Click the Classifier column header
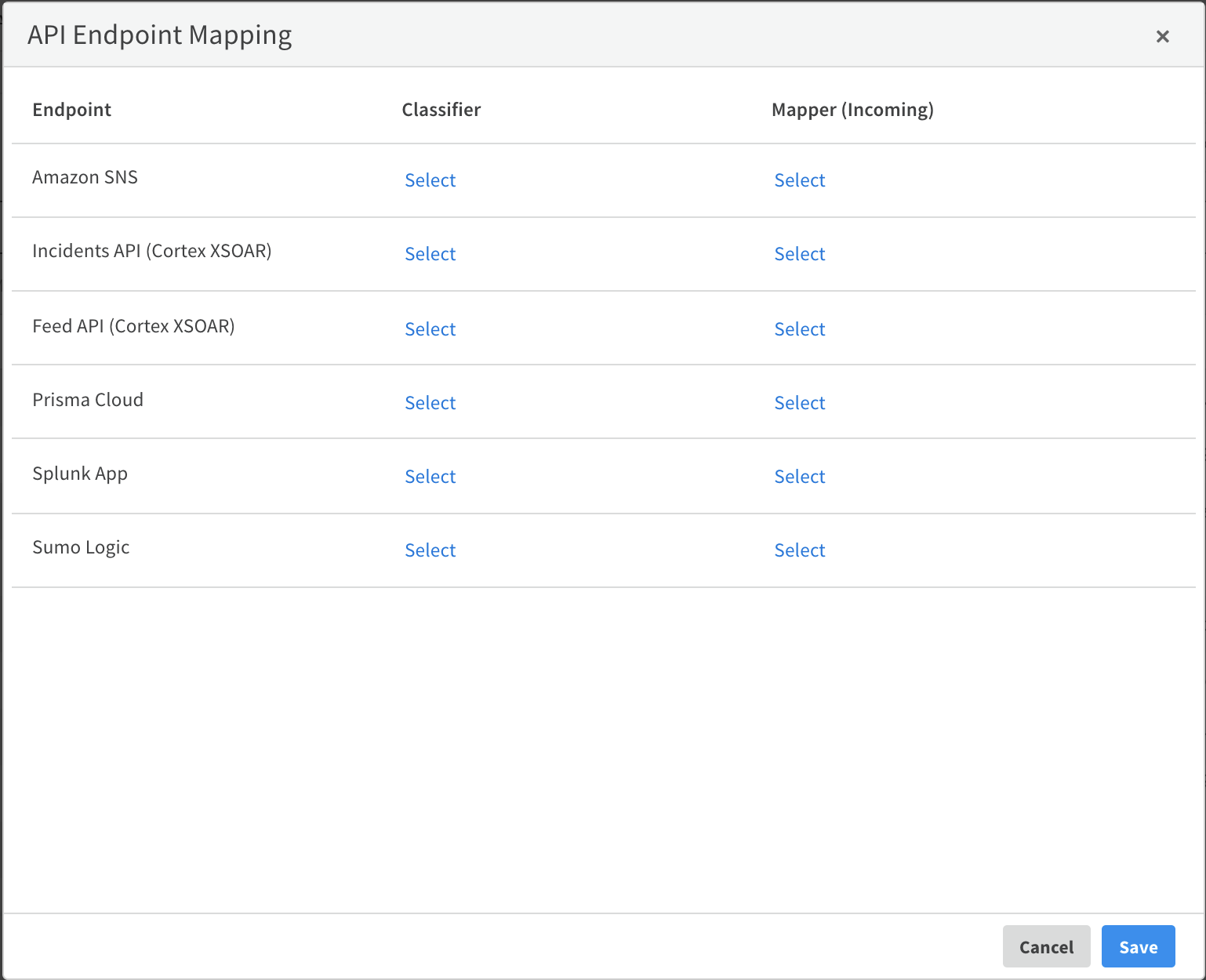 point(441,110)
